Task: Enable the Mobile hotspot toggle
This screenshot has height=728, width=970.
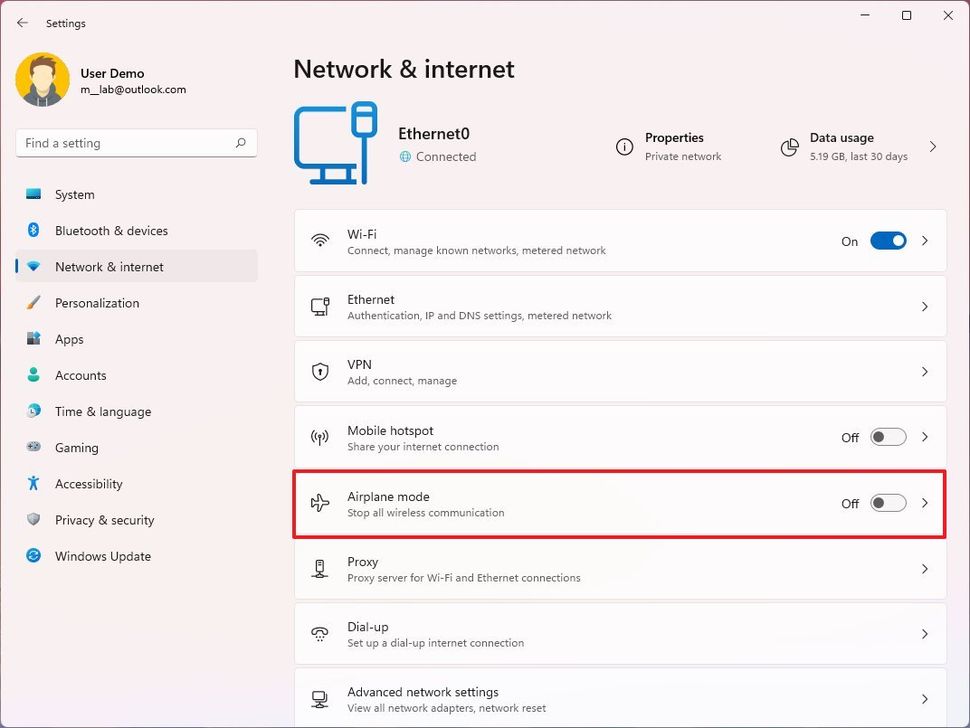Action: (886, 437)
